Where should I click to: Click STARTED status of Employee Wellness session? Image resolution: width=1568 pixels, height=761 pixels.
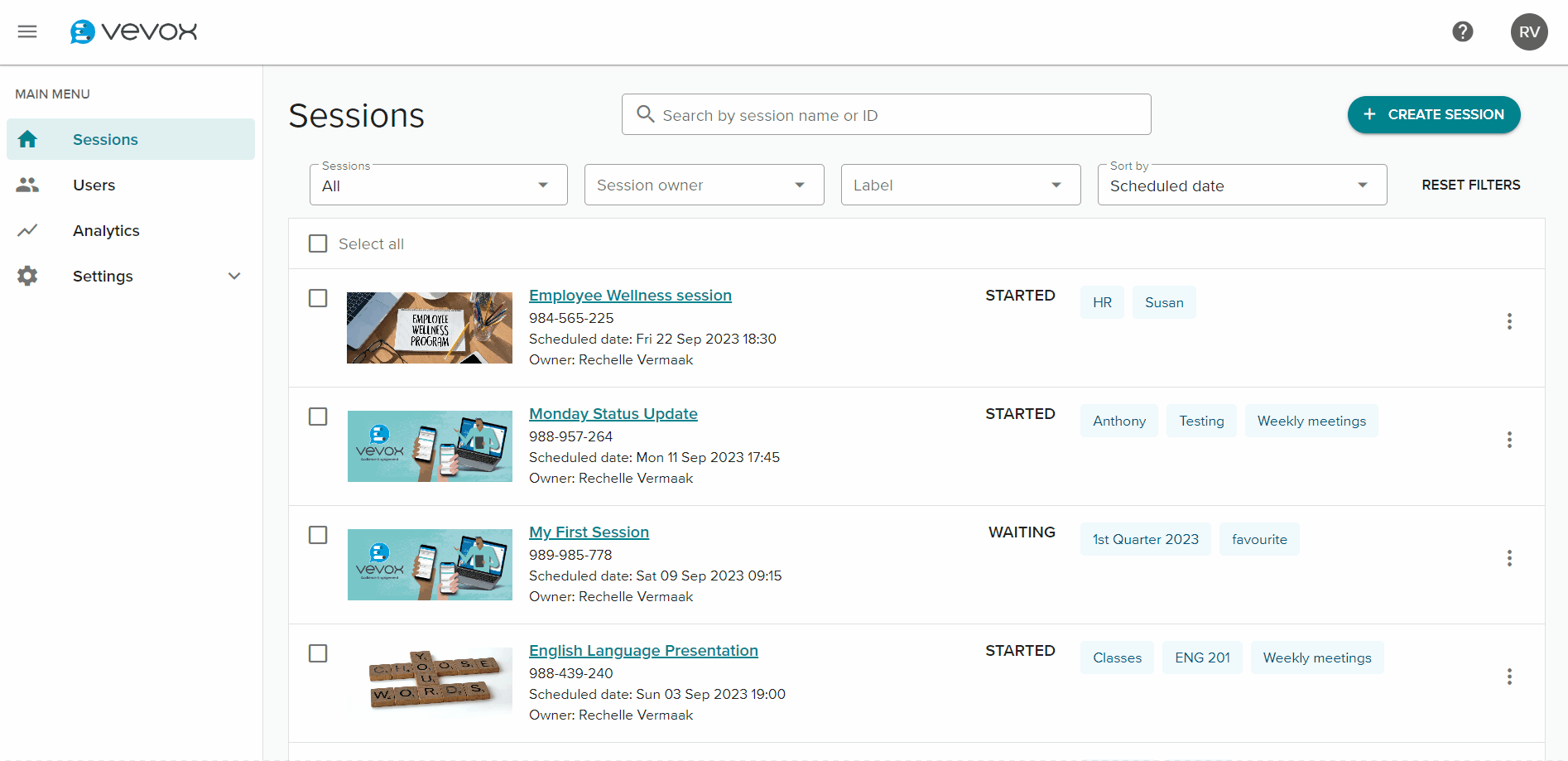1020,296
